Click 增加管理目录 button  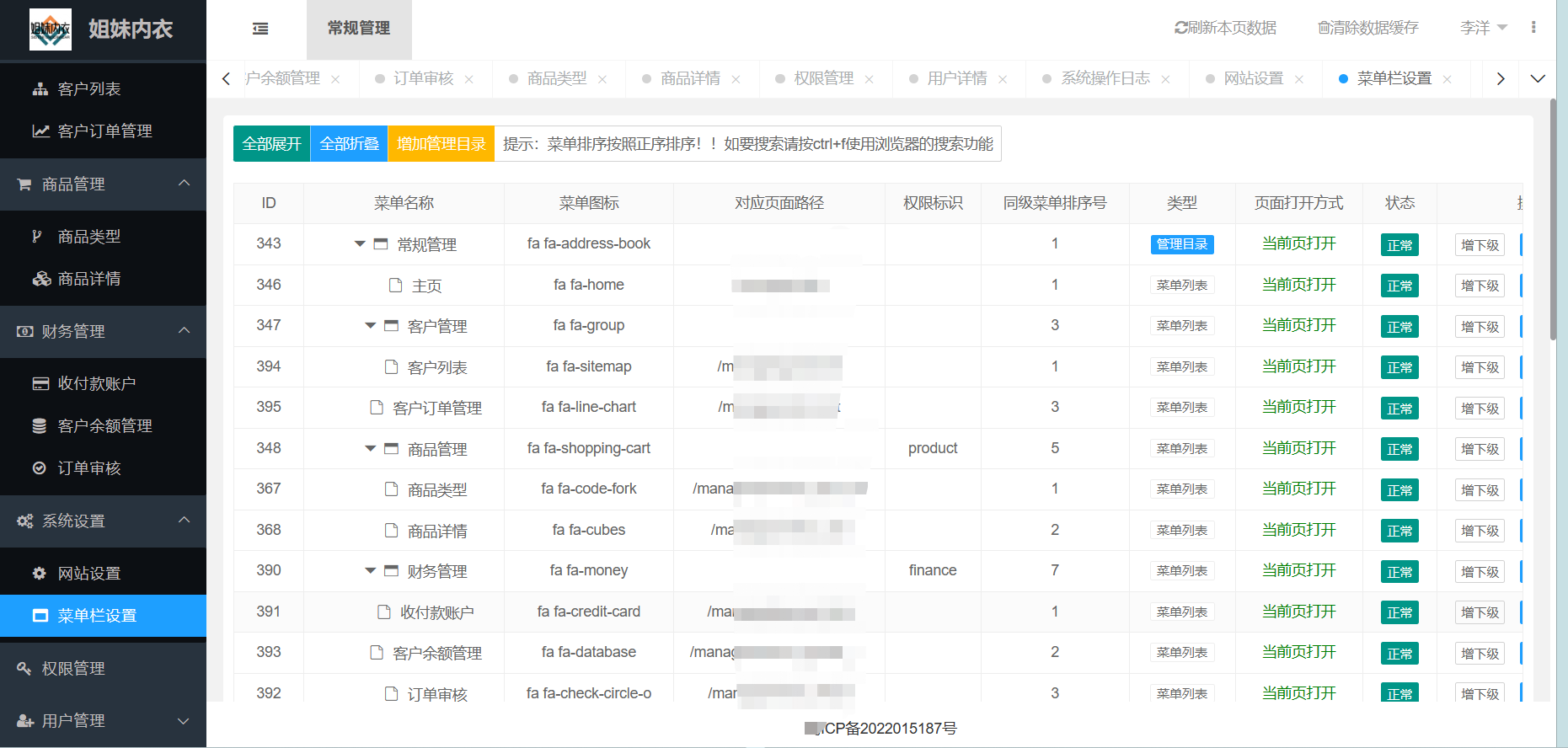pos(442,143)
